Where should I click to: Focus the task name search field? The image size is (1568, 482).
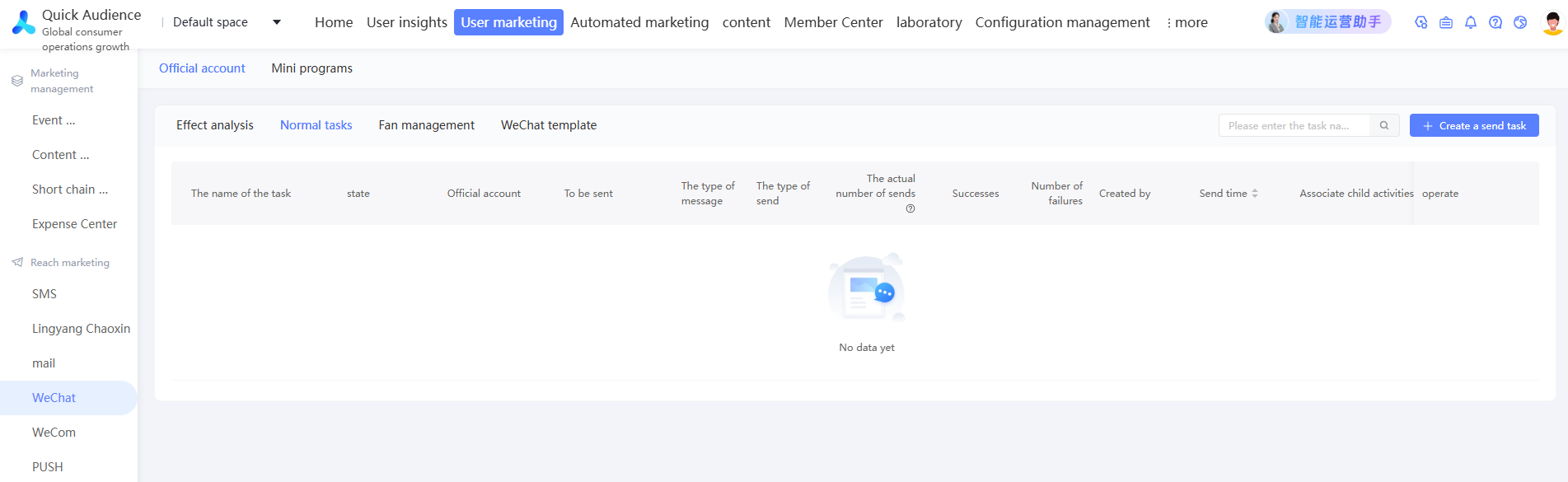[1294, 125]
